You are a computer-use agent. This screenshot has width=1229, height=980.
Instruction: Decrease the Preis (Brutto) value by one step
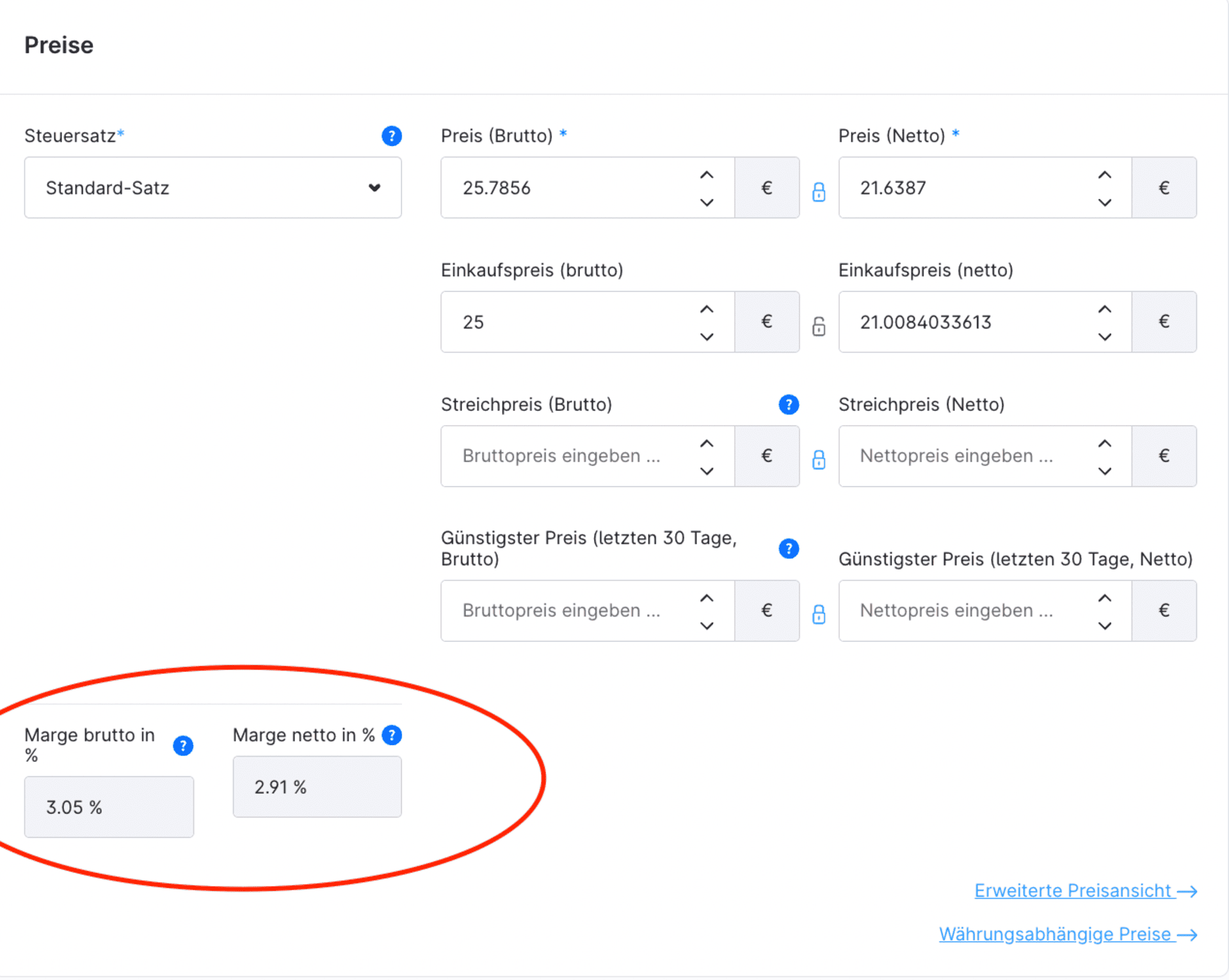click(707, 202)
